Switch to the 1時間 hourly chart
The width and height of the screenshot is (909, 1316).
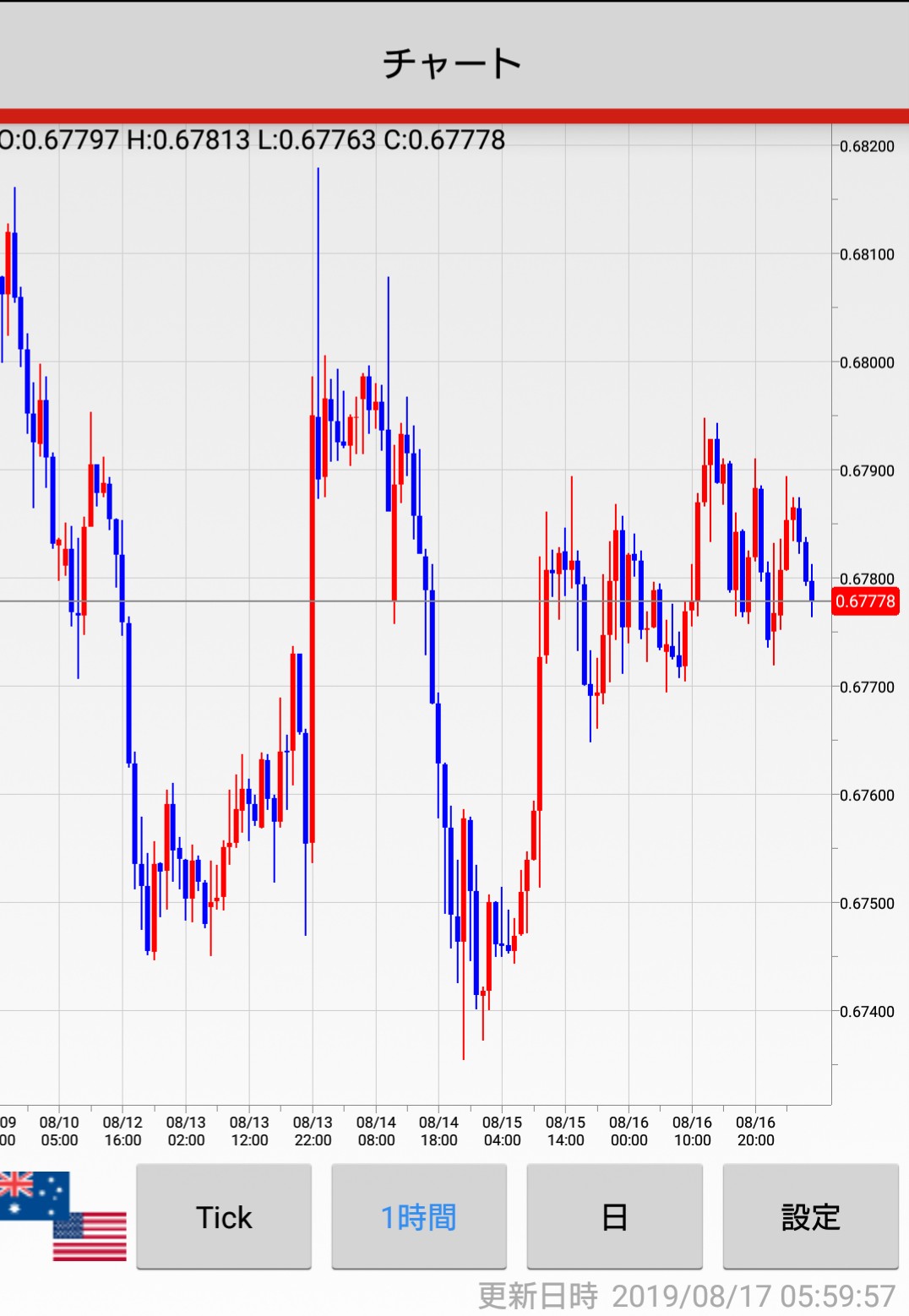point(419,1216)
